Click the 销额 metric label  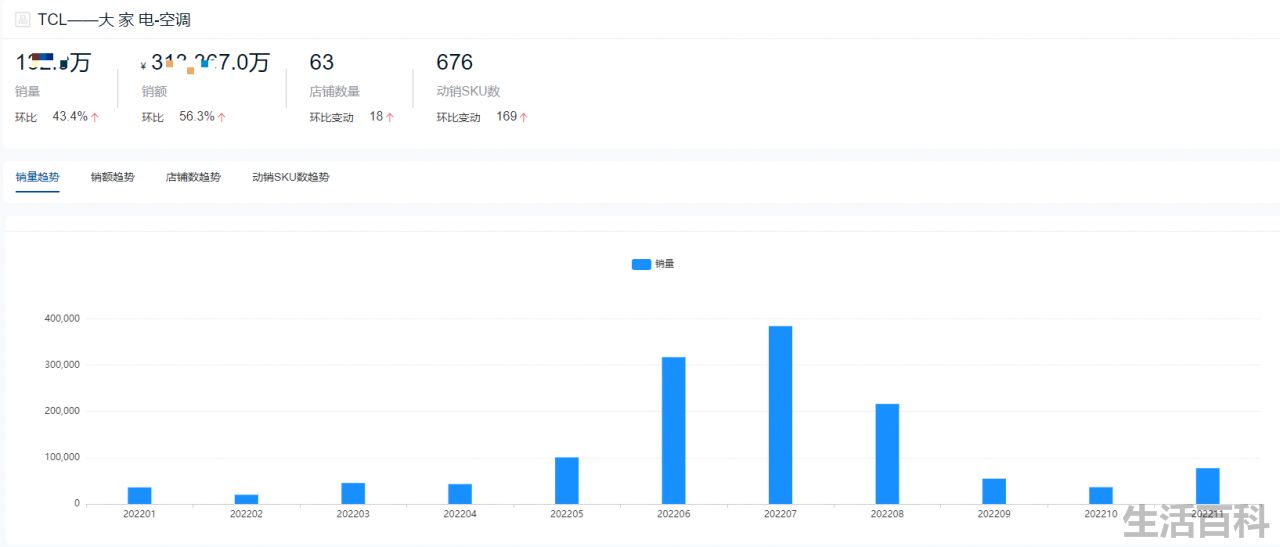pyautogui.click(x=154, y=91)
